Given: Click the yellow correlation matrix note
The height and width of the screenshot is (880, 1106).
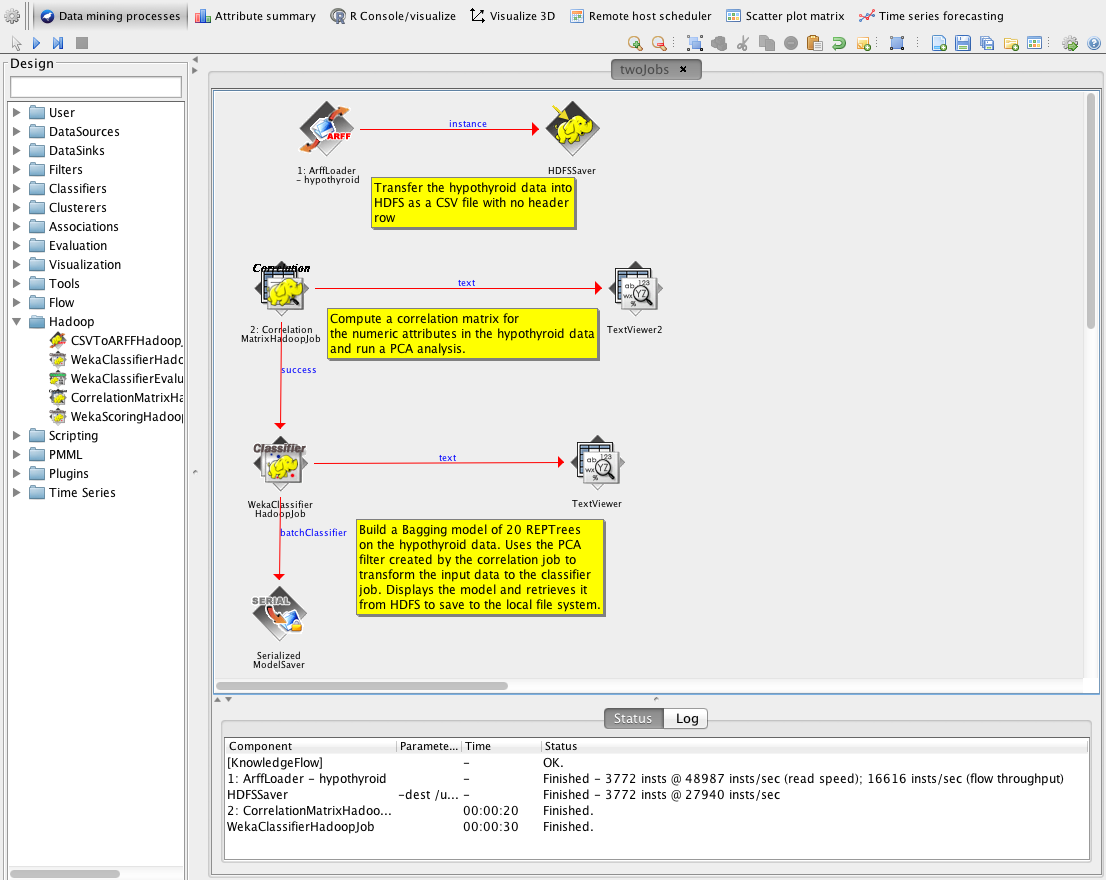Looking at the screenshot, I should click(463, 334).
